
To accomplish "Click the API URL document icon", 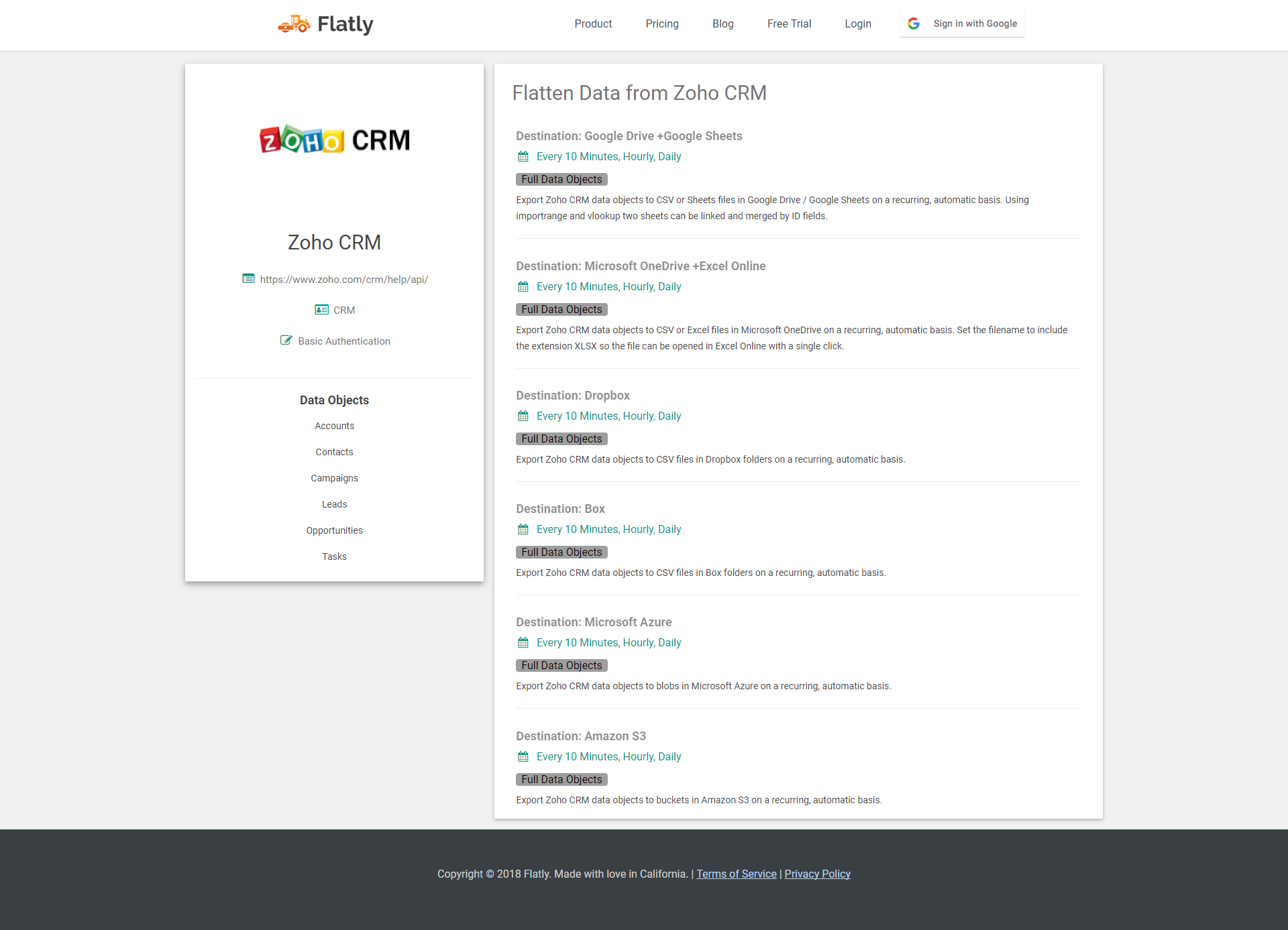I will coord(248,279).
